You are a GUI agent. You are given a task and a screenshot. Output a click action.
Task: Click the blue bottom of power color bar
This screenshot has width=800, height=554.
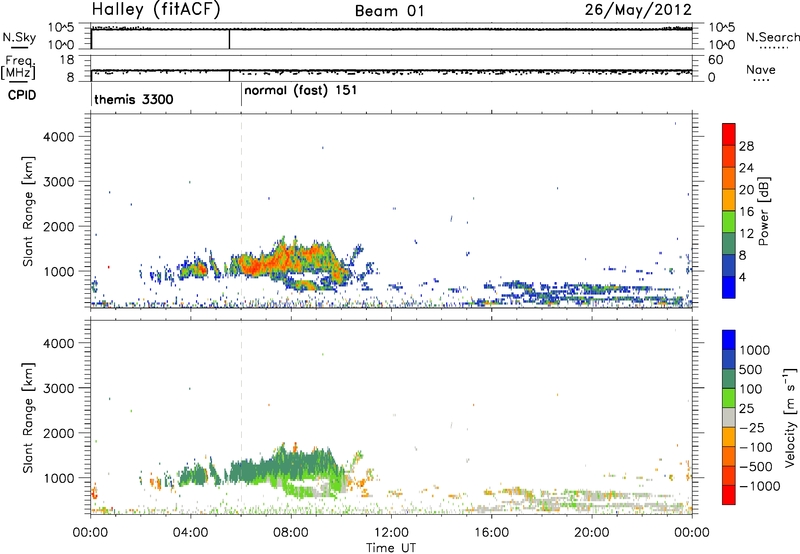click(x=729, y=288)
